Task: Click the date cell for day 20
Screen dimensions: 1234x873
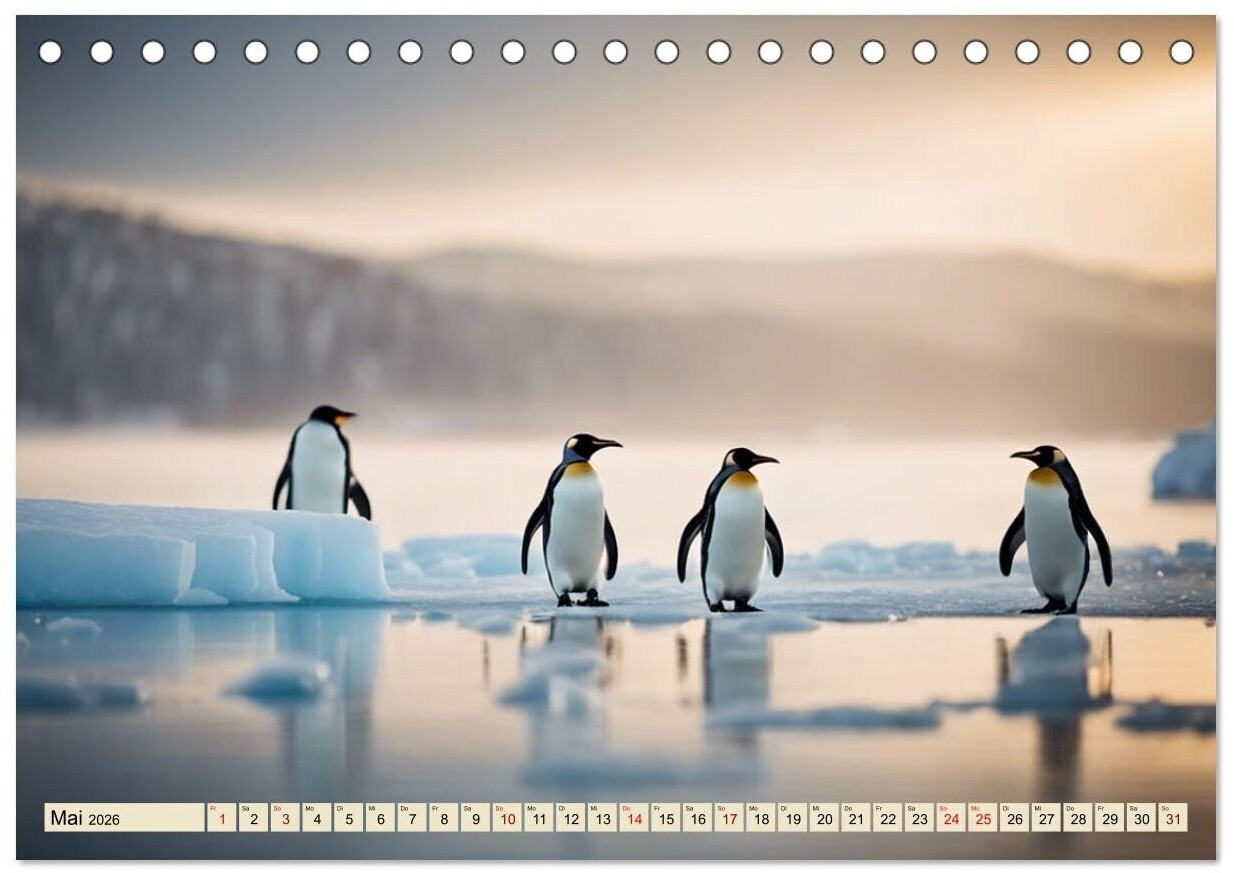Action: point(824,818)
